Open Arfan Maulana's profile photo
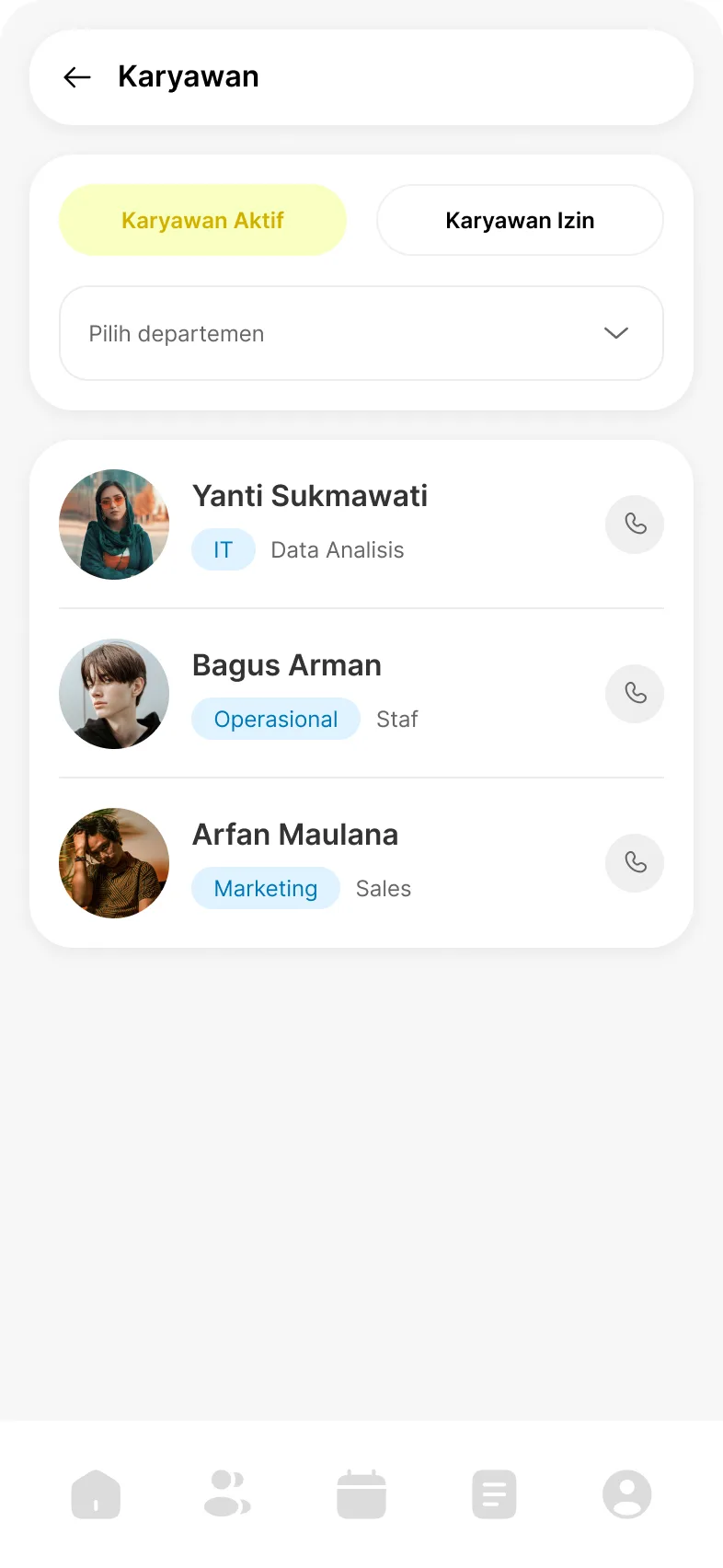Screen dimensions: 723x1568 (114, 863)
